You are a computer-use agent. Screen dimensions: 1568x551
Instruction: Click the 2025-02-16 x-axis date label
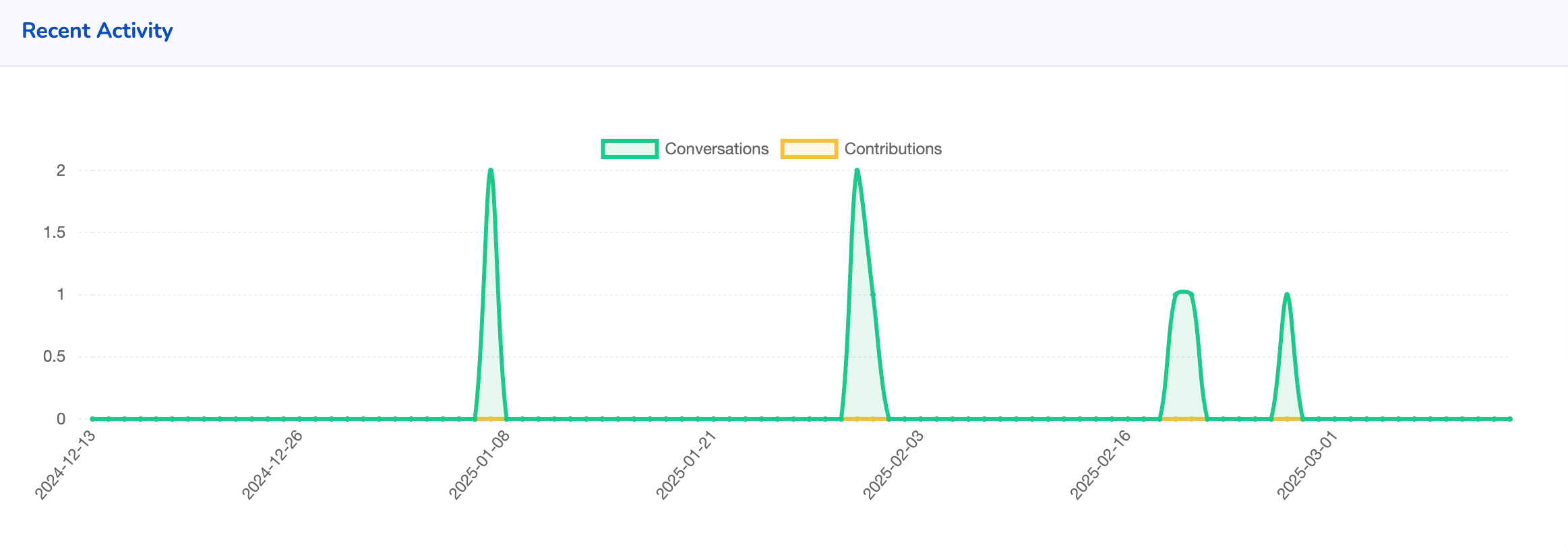[x=1101, y=465]
